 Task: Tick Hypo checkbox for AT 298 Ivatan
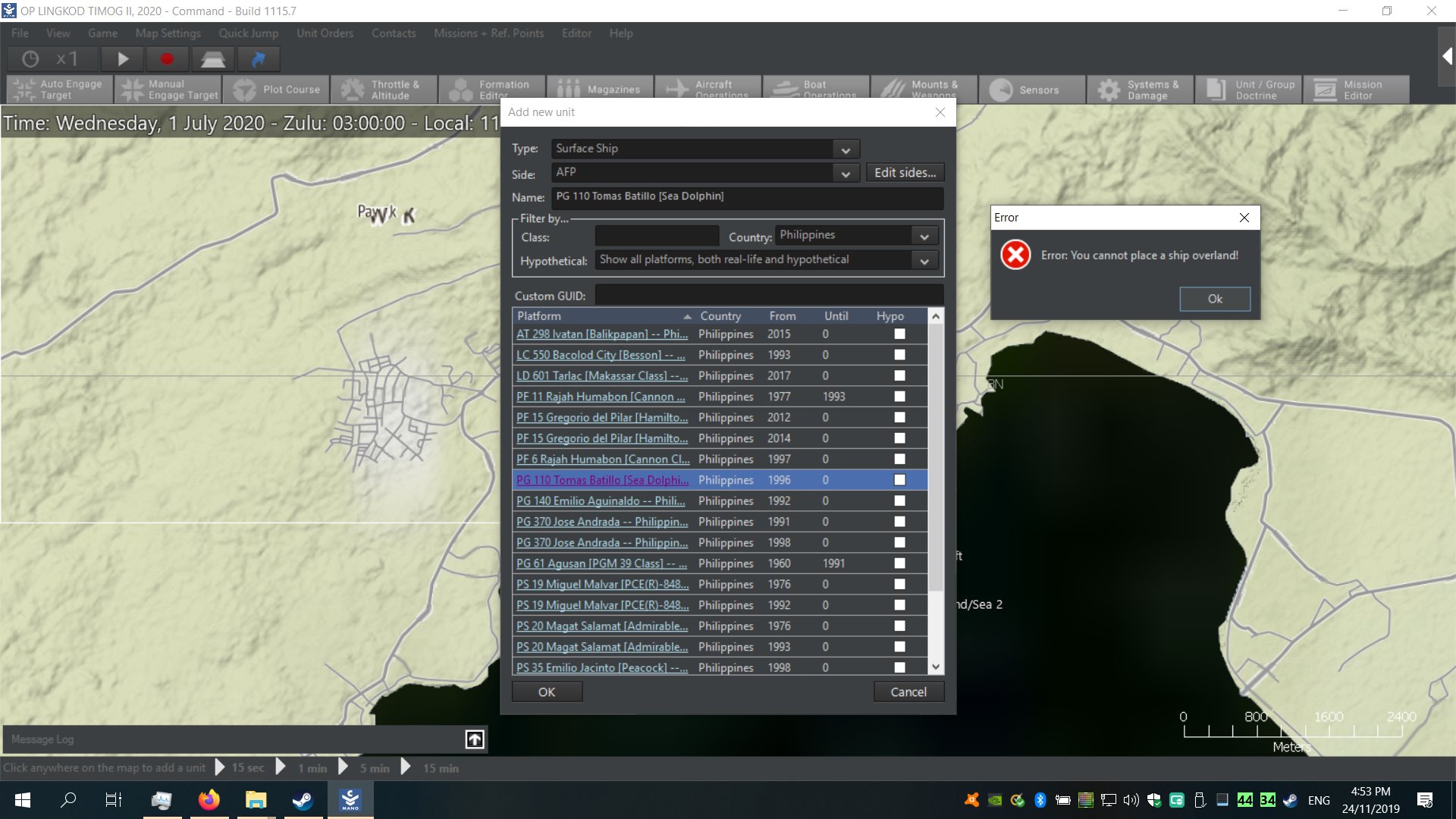tap(899, 334)
